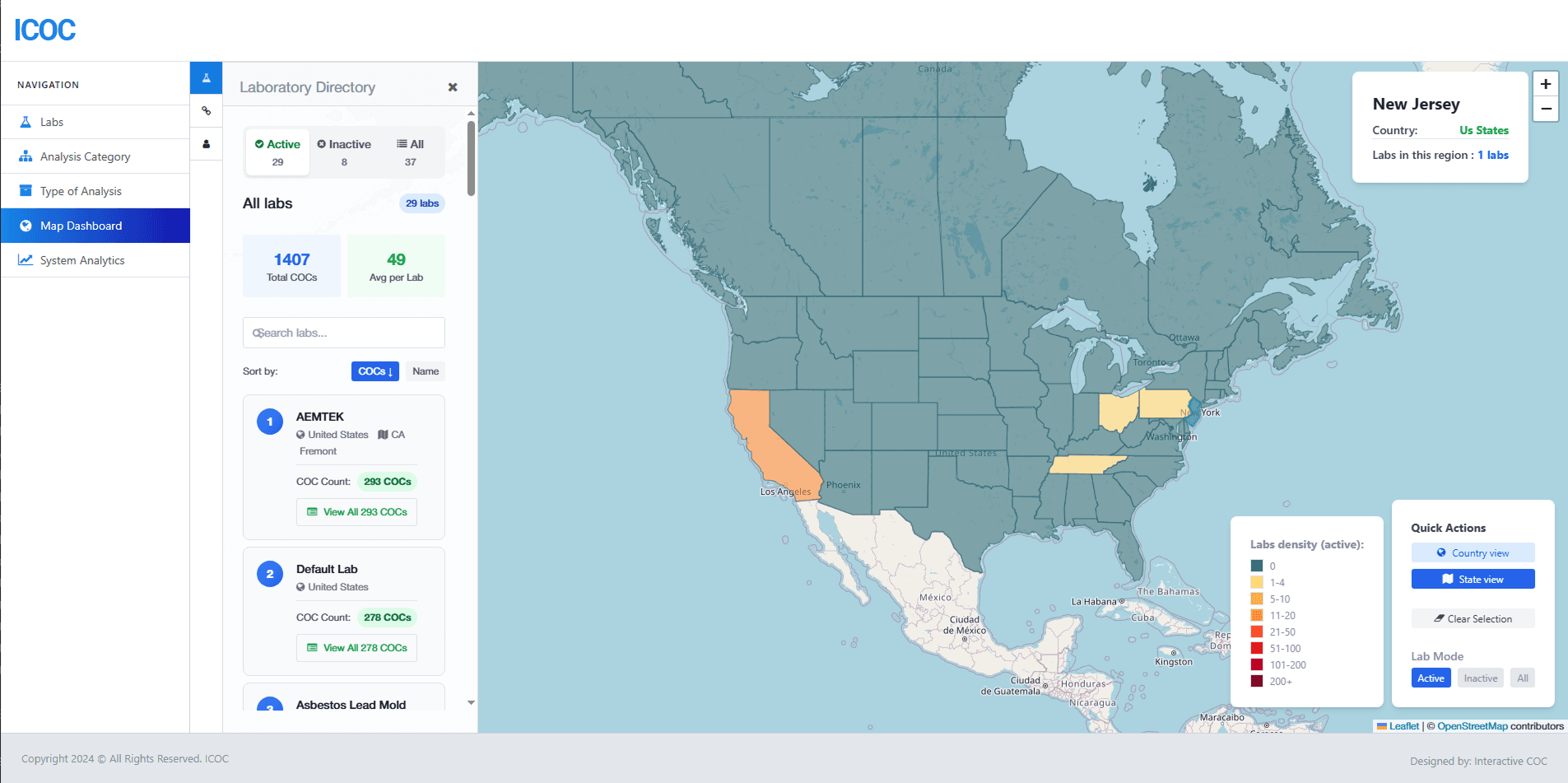Image resolution: width=1568 pixels, height=783 pixels.
Task: Set Lab Mode to Inactive
Action: point(1481,678)
